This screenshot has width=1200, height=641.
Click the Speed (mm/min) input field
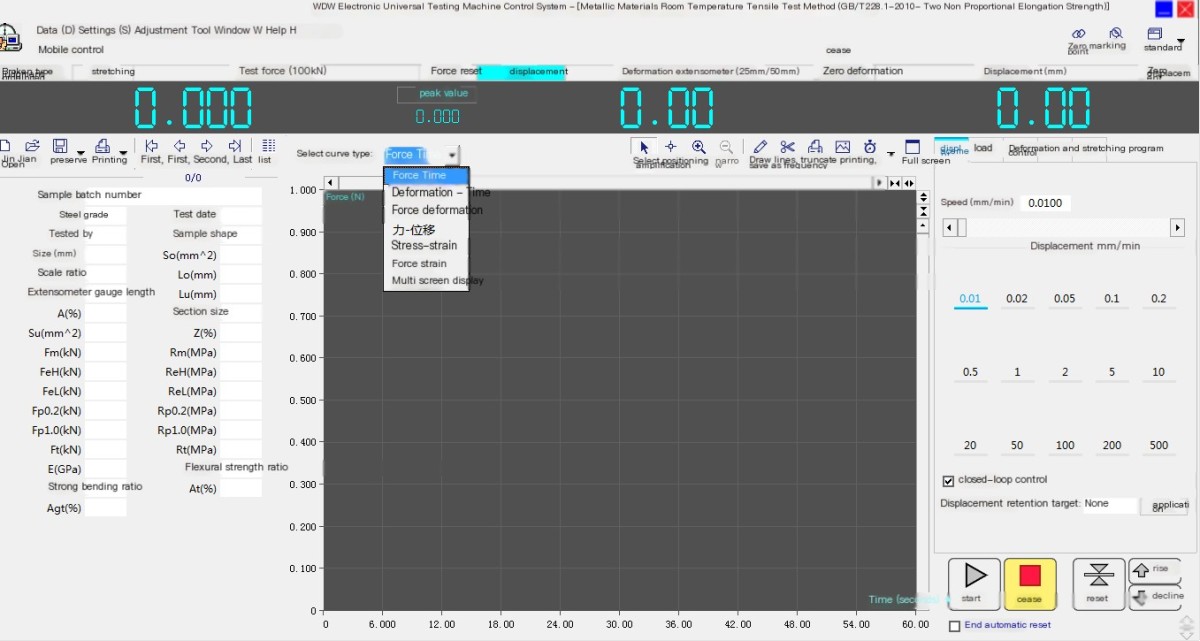click(x=1045, y=203)
